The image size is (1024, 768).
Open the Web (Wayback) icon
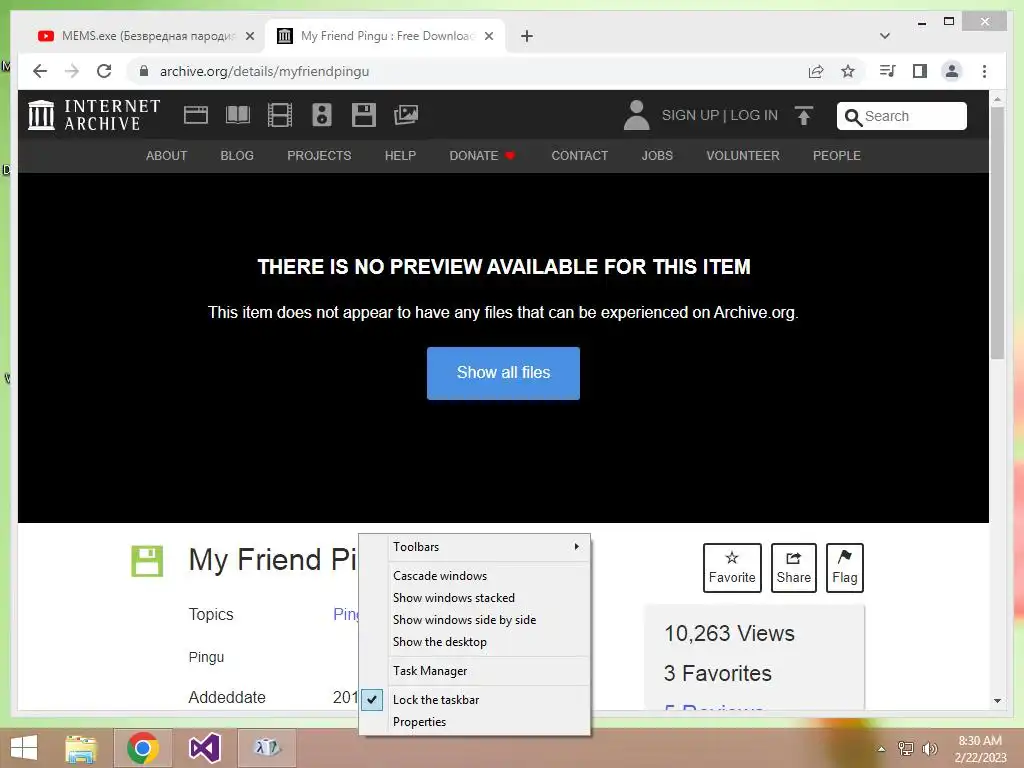(x=195, y=115)
